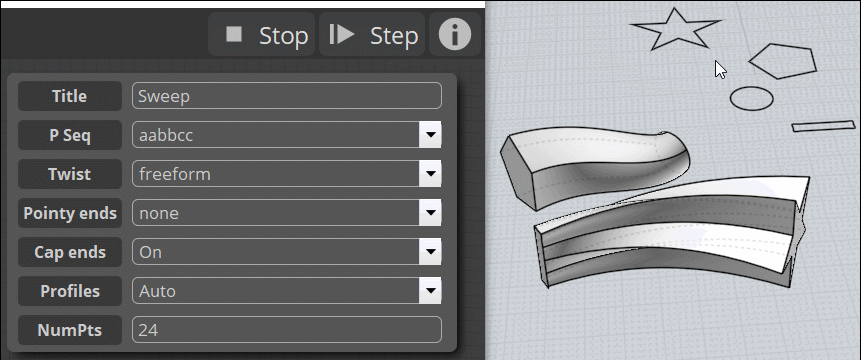Open the P Seq dropdown showing aabbcc
Image resolution: width=861 pixels, height=360 pixels.
(x=287, y=135)
